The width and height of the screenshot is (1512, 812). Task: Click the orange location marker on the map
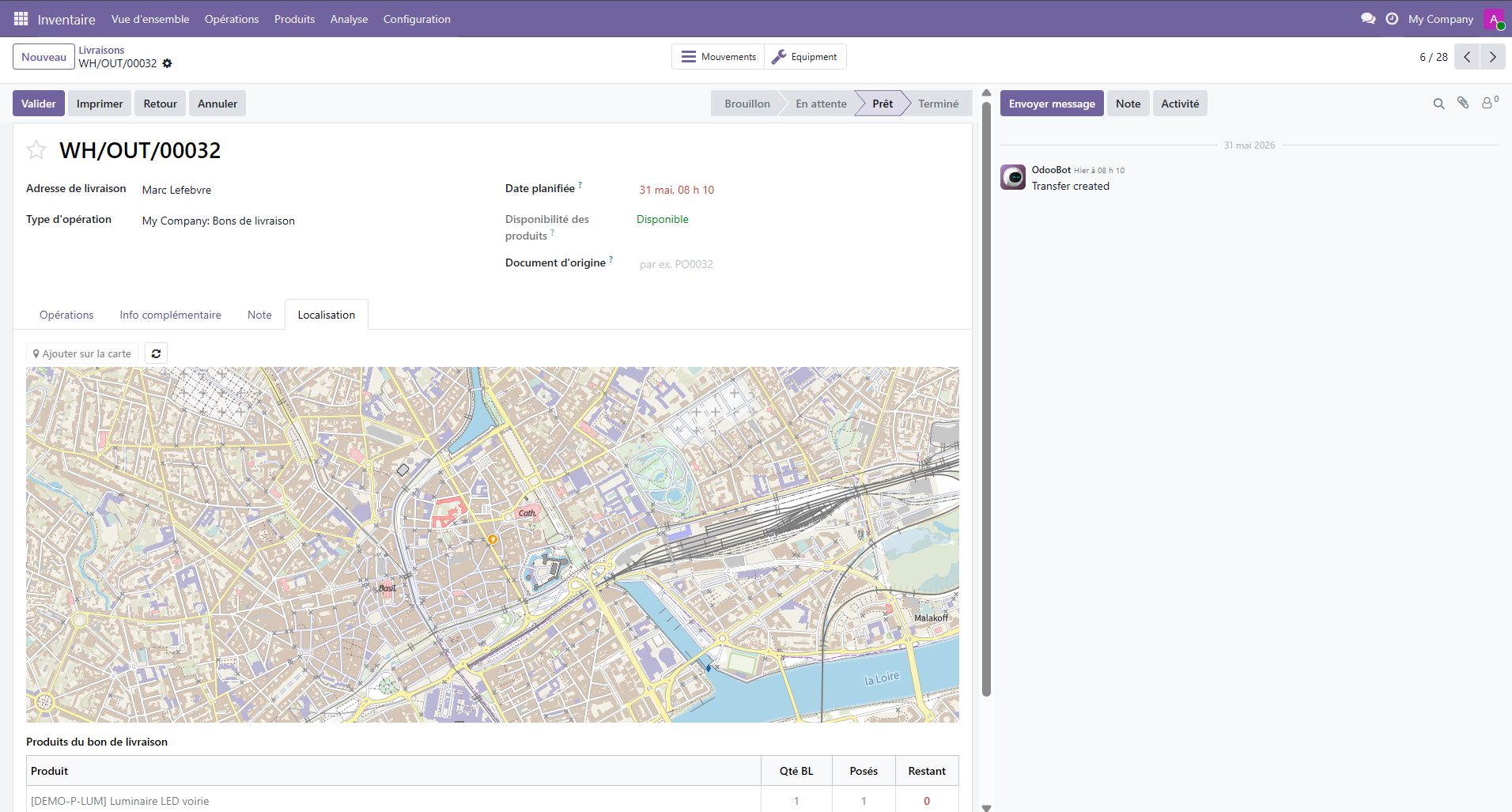493,539
